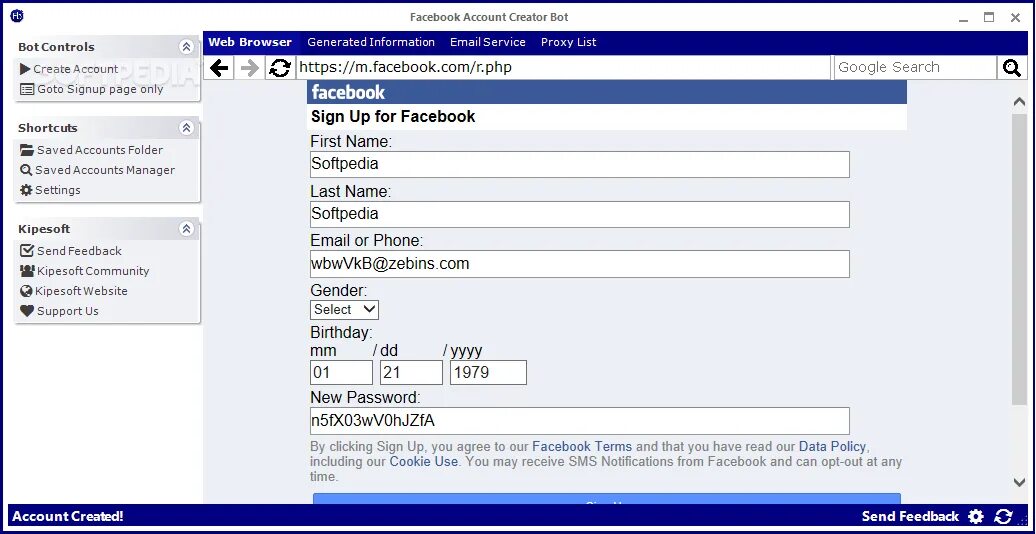Maximize the application window
This screenshot has width=1036, height=534.
click(988, 18)
